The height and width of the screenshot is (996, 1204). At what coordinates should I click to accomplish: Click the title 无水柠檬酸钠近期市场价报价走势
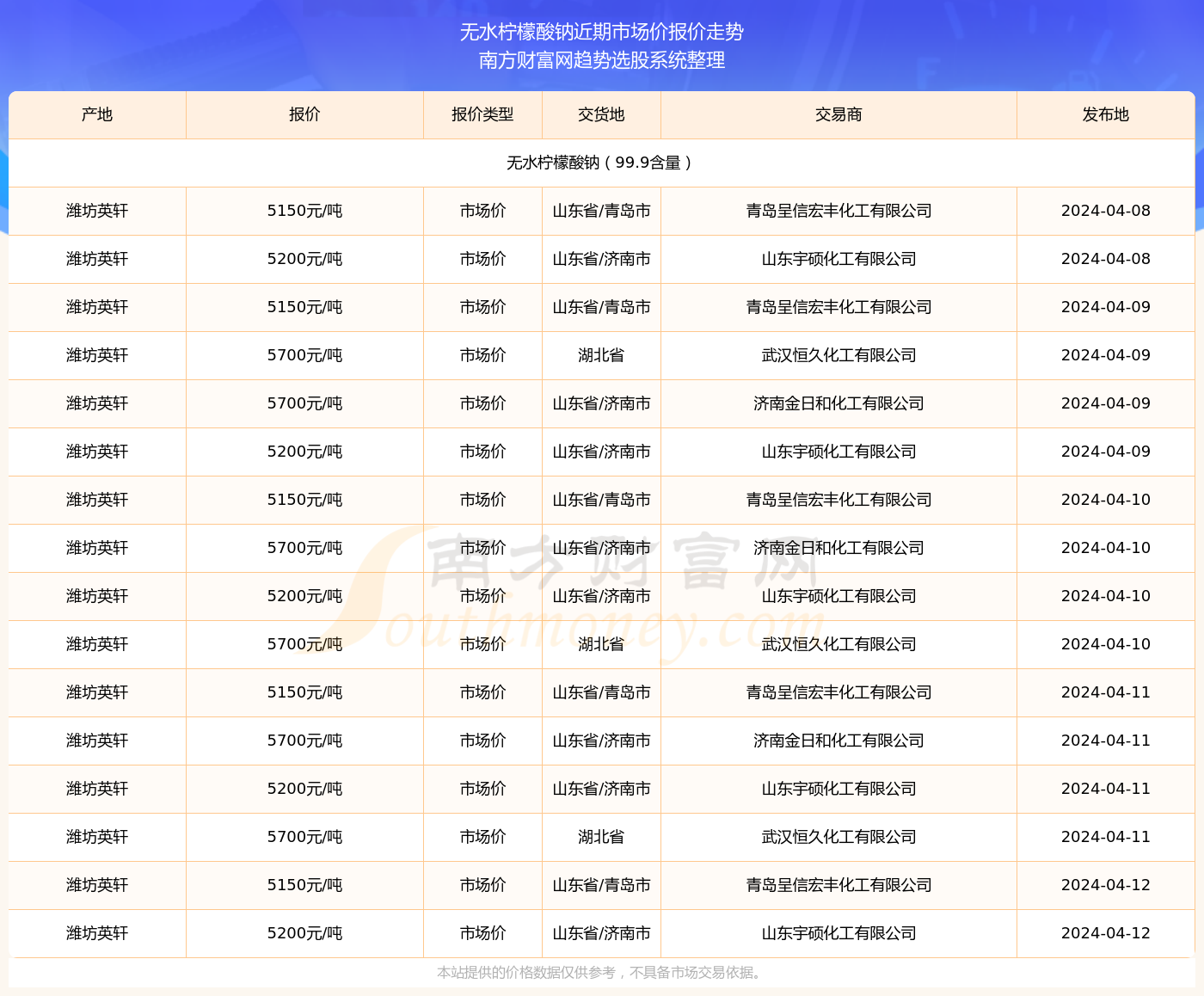coord(602,32)
